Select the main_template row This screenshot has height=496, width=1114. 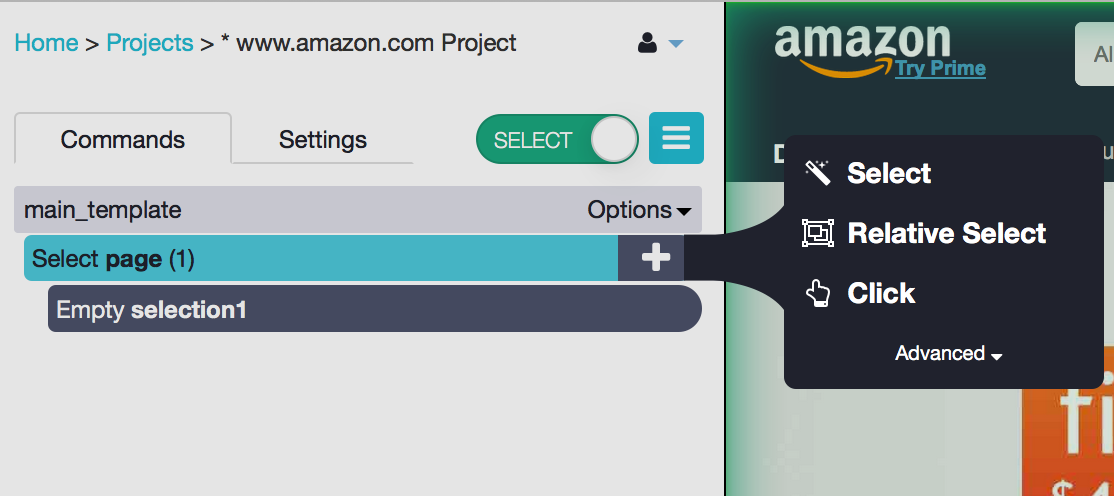click(358, 210)
